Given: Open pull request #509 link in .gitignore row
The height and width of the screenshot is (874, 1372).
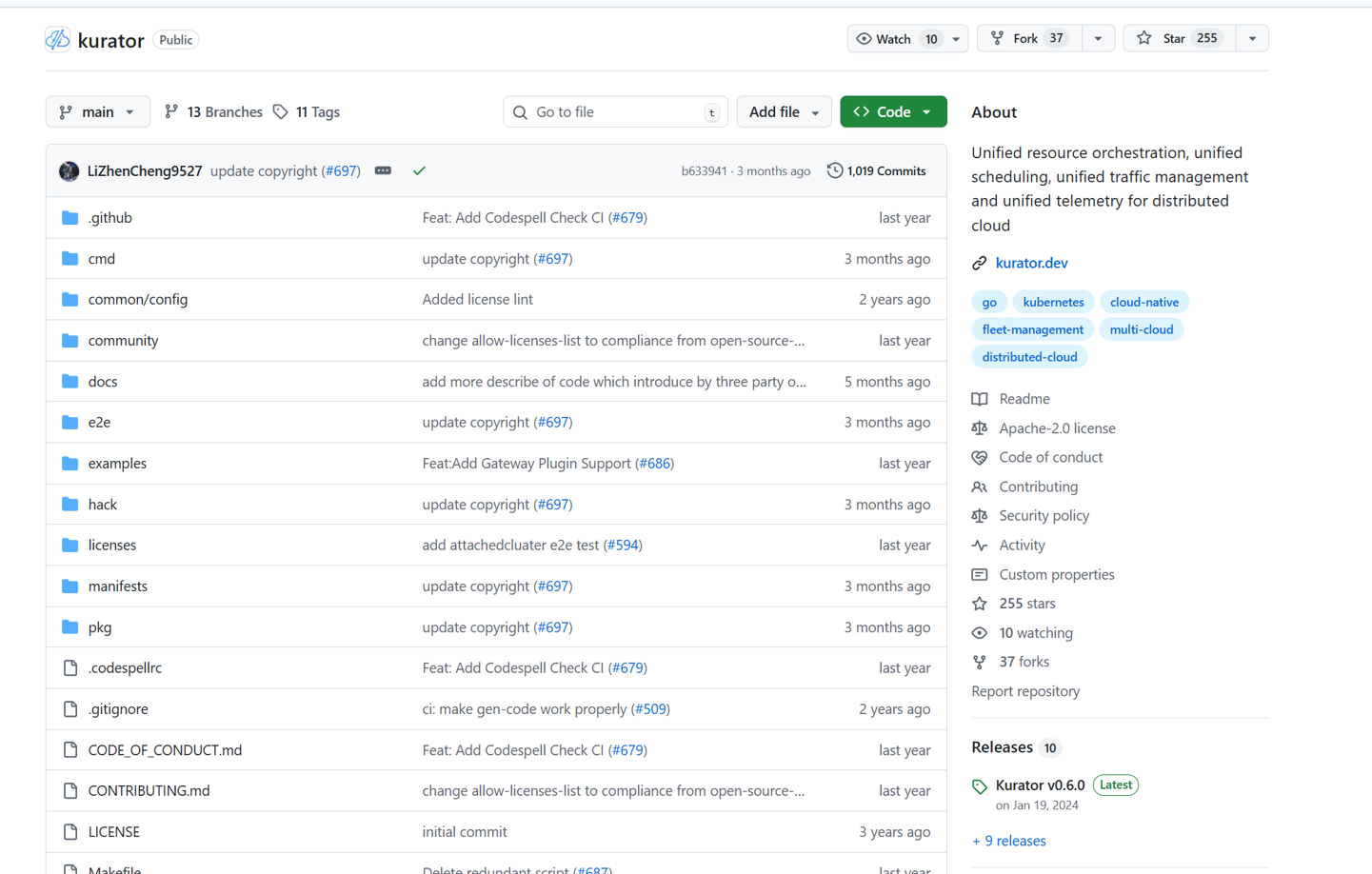Looking at the screenshot, I should click(x=651, y=709).
